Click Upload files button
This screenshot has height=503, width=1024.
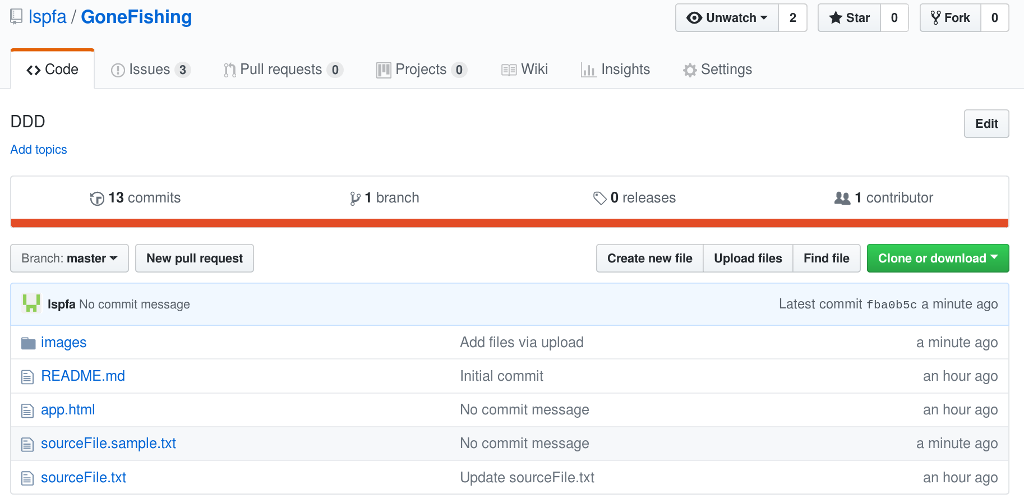tap(748, 258)
